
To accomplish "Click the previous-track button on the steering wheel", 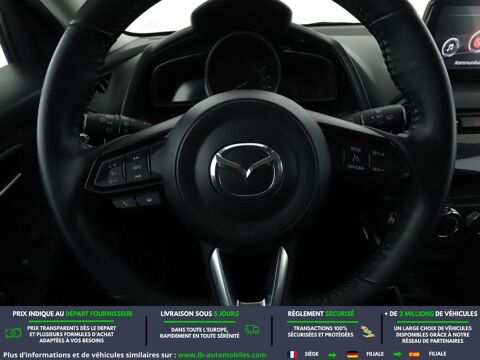I will [x=137, y=176].
